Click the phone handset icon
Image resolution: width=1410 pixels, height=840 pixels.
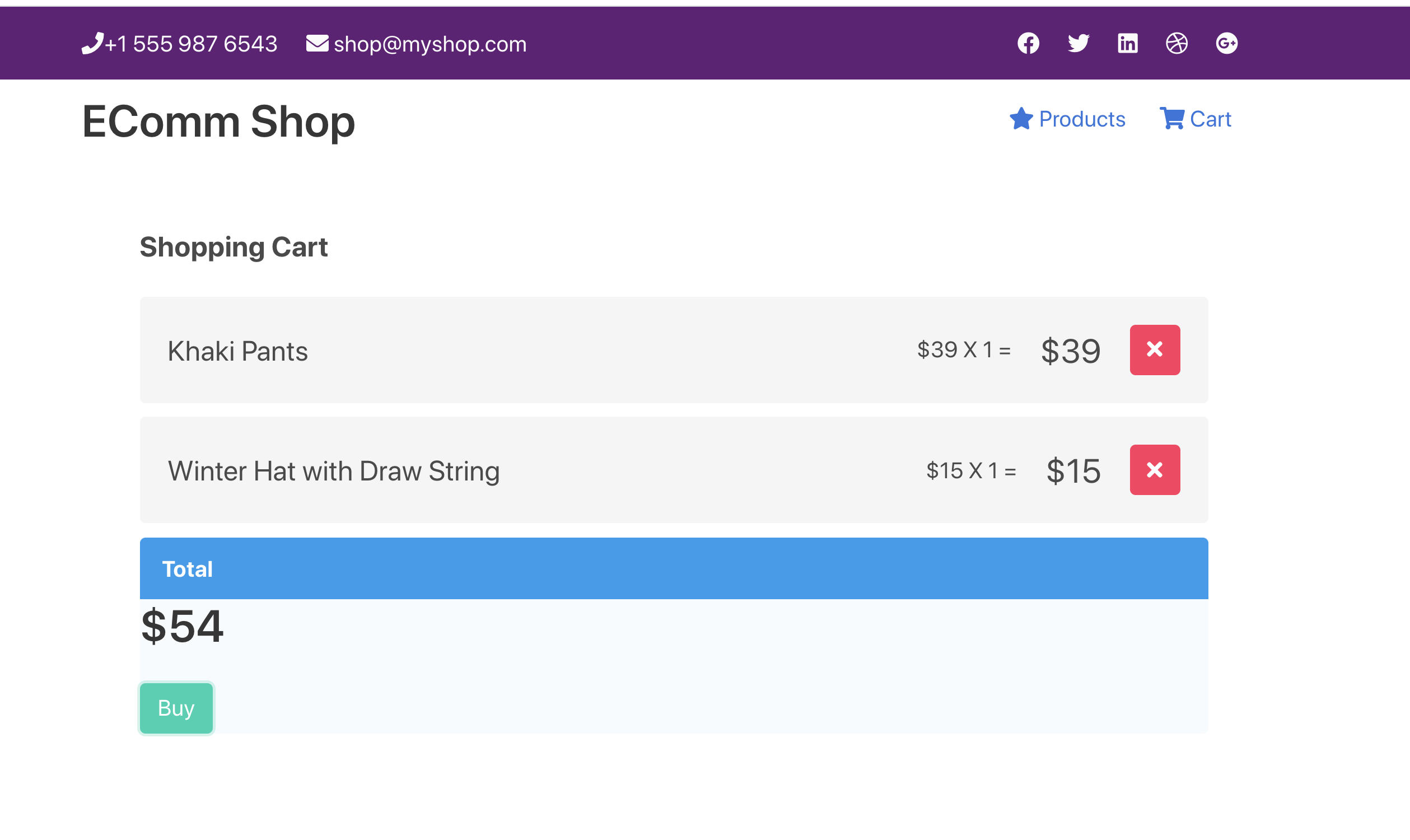(x=92, y=43)
